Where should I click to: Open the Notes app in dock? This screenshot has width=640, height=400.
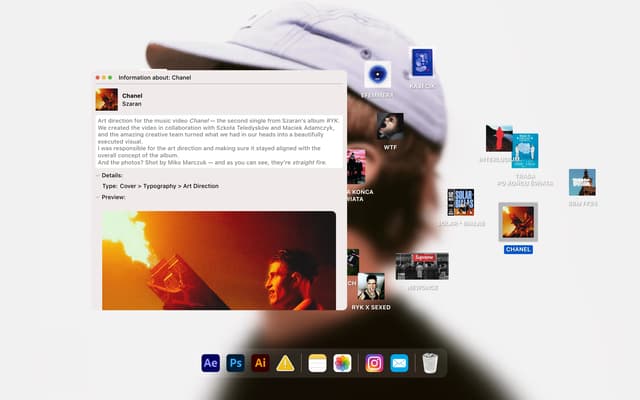pyautogui.click(x=318, y=363)
